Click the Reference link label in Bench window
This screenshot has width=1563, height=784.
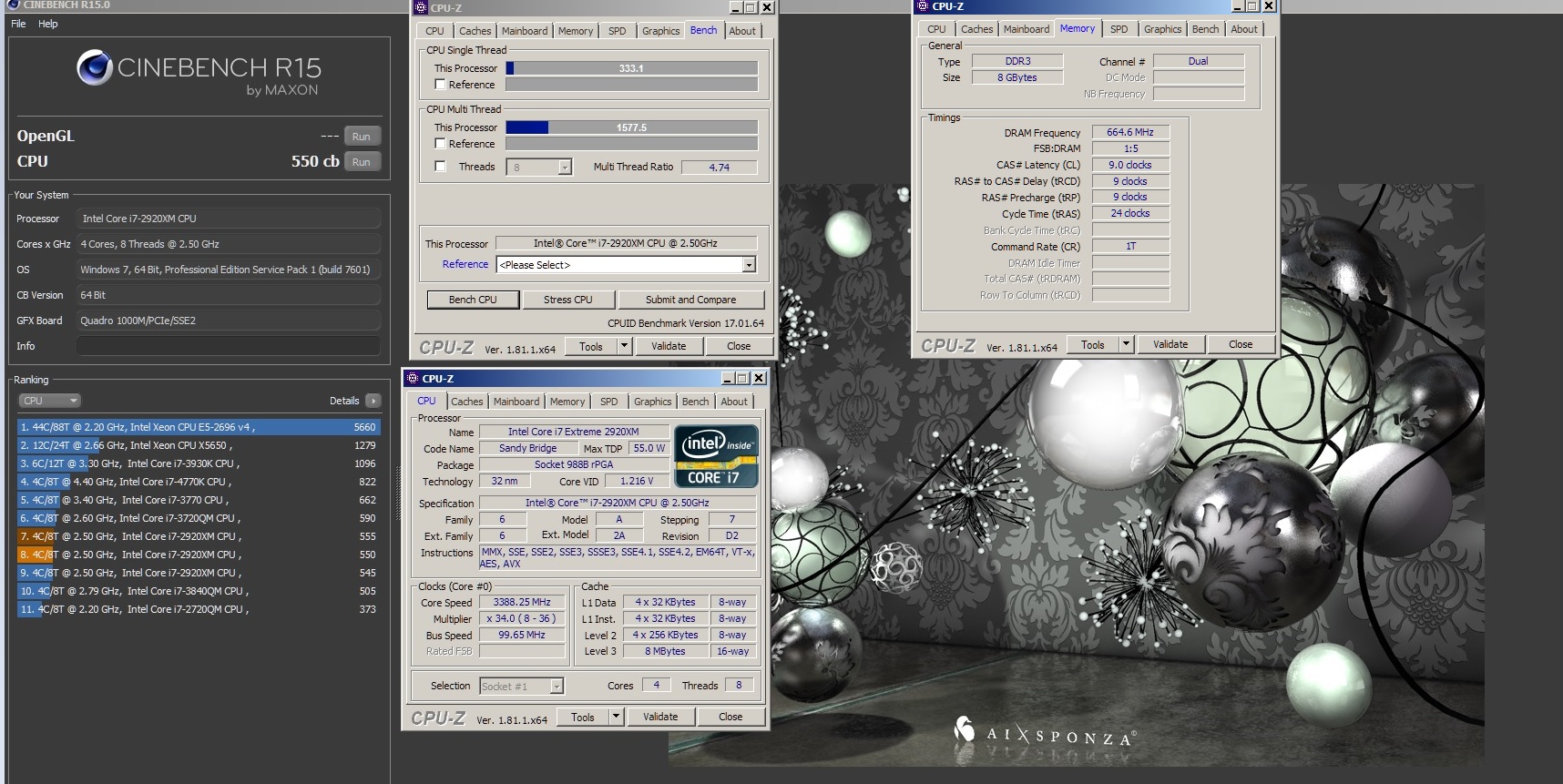tap(465, 264)
